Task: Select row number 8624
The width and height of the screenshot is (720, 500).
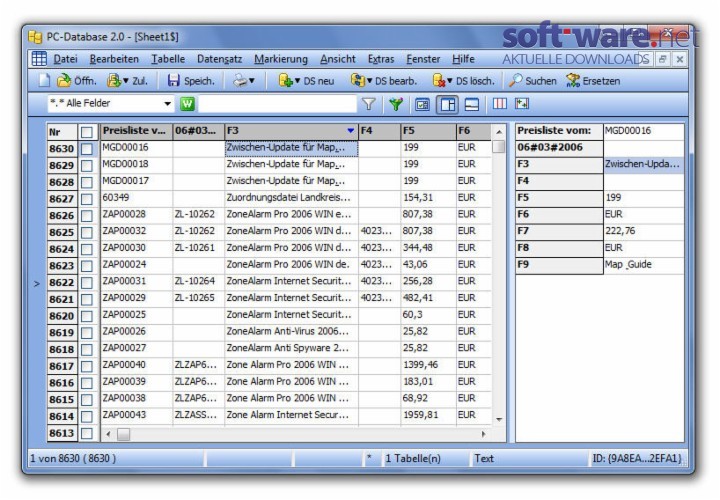Action: pyautogui.click(x=62, y=249)
